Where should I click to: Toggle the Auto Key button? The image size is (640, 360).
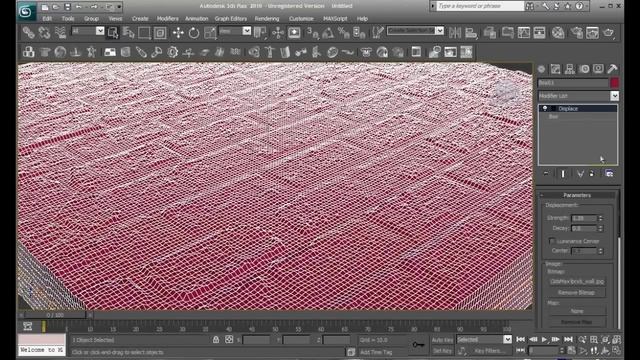pos(442,340)
